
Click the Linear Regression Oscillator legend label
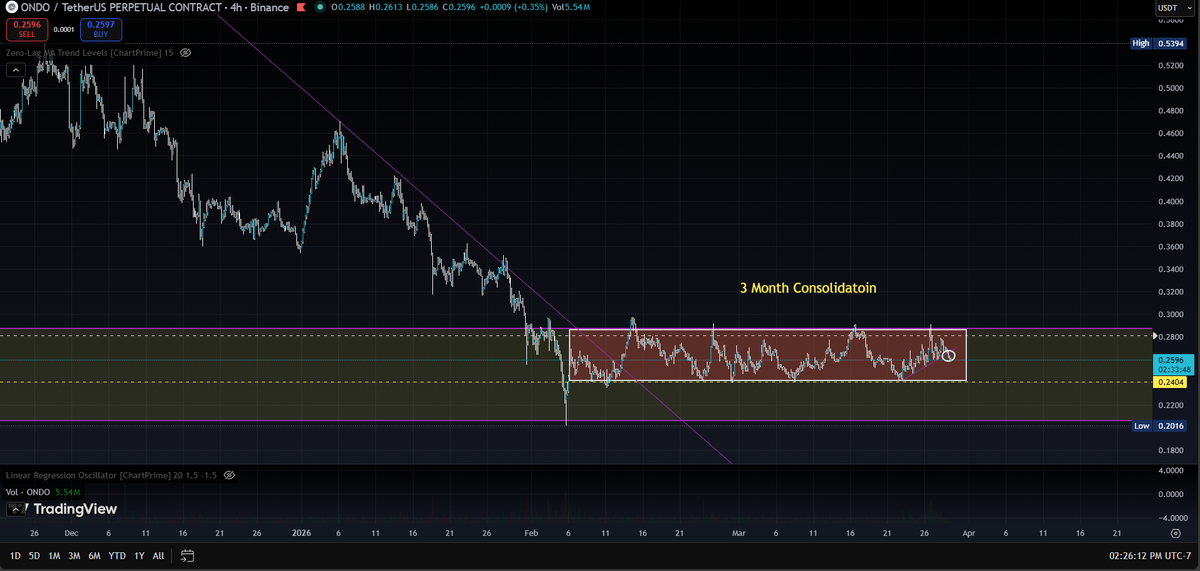tap(112, 475)
